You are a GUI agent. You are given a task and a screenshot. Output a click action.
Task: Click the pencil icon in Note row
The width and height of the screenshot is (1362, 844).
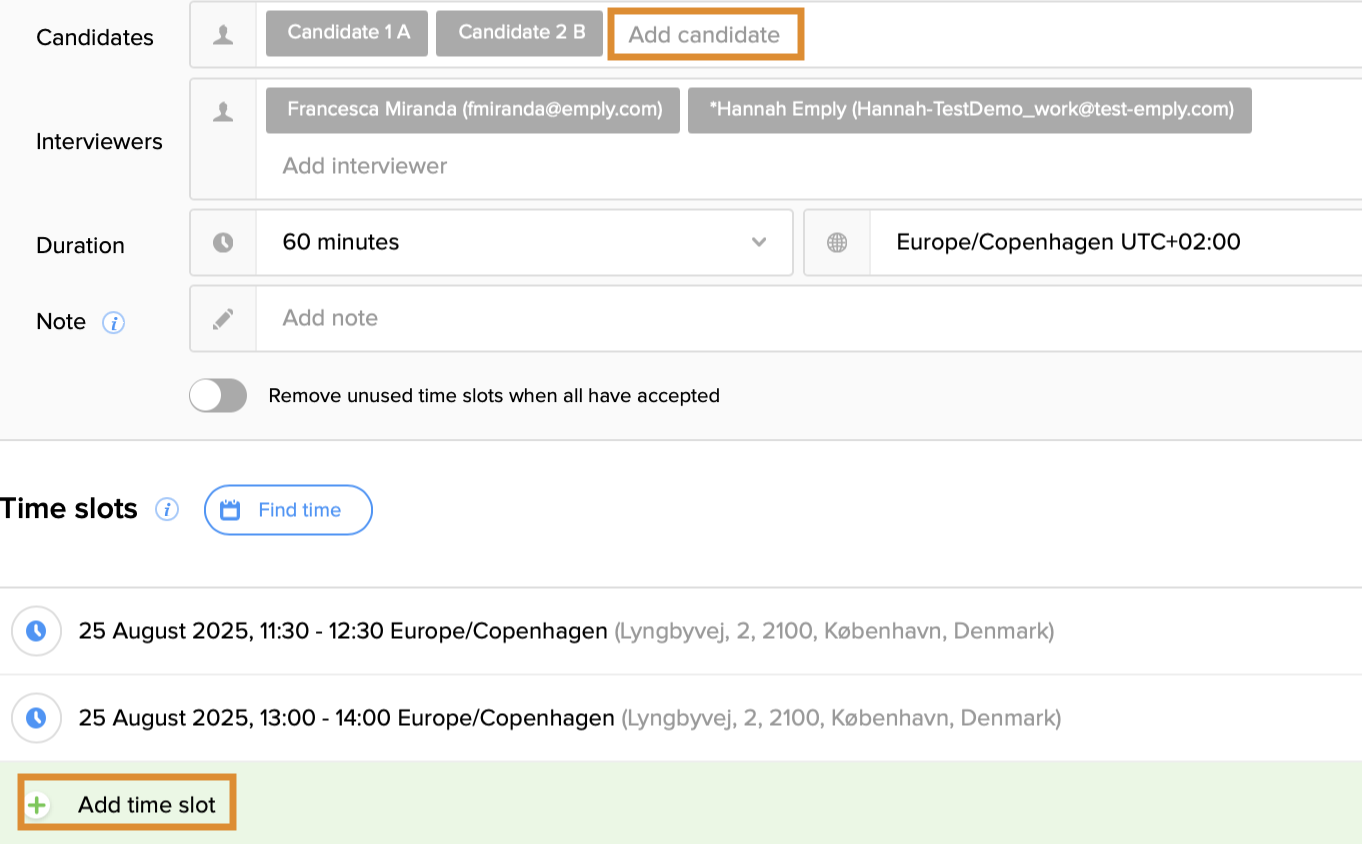click(223, 318)
